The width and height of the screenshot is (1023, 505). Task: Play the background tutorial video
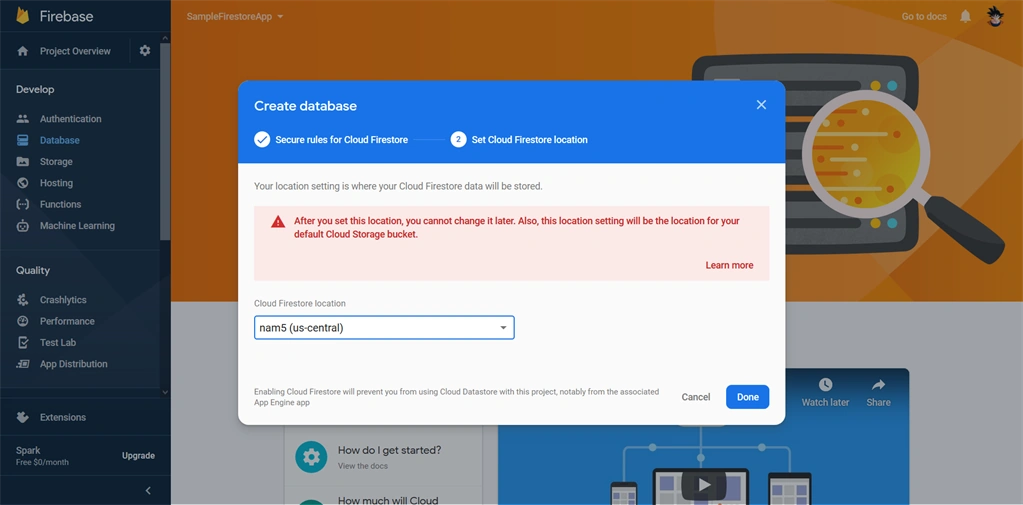click(704, 484)
